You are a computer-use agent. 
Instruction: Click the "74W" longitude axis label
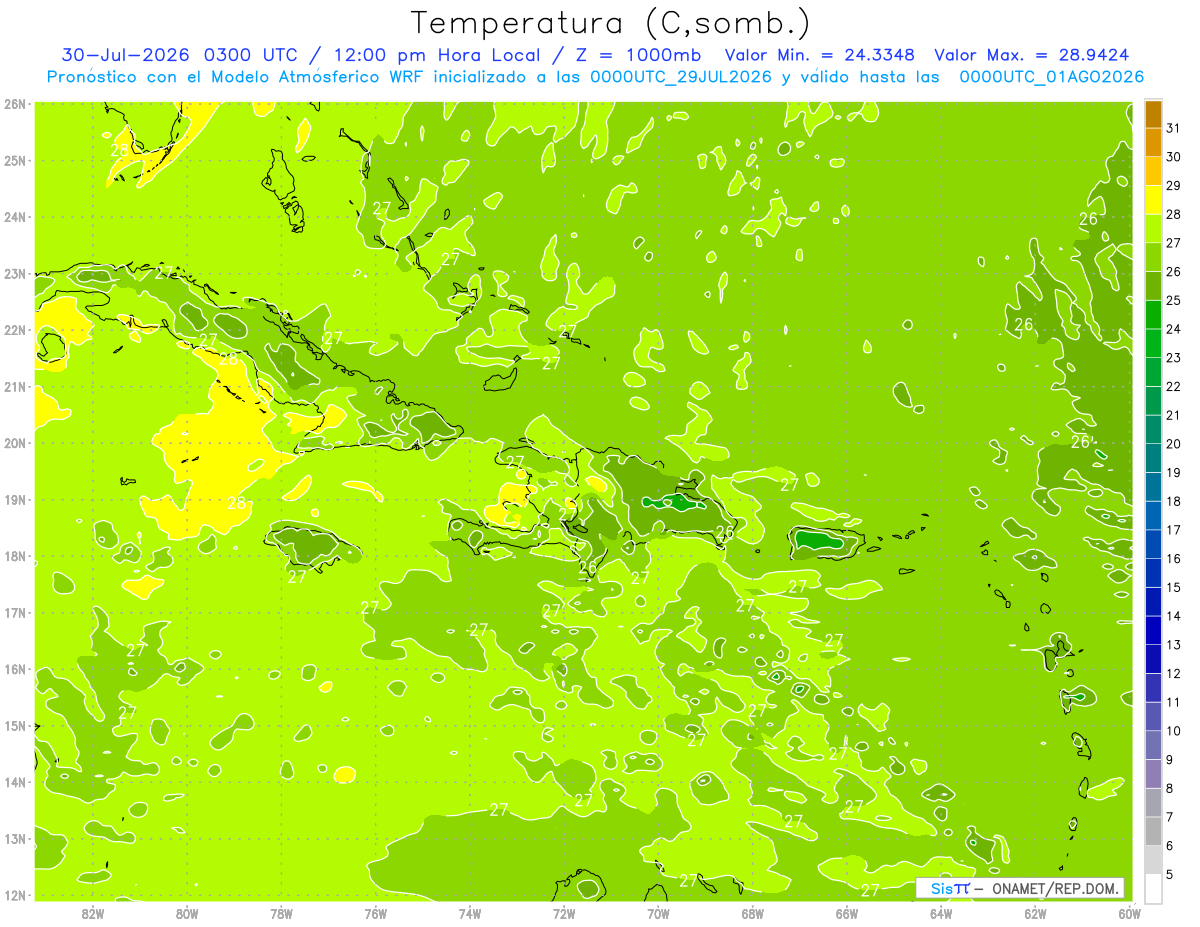point(470,912)
